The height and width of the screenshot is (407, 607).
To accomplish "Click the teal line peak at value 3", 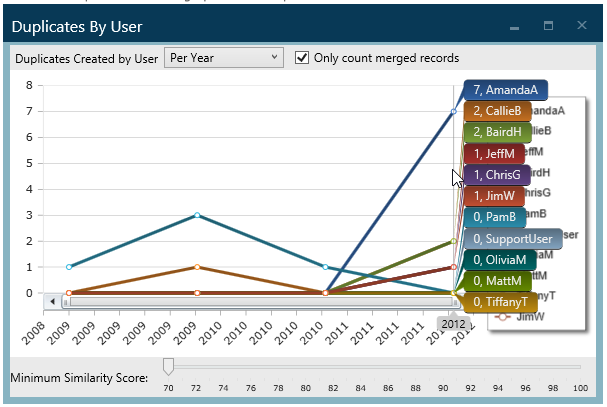I will (x=197, y=215).
